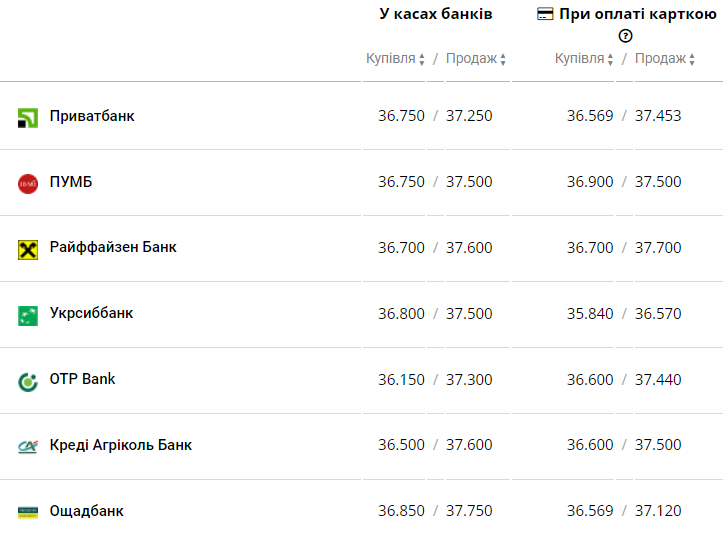Open the Райффайзен Банк link
Screen dimensions: 723x533
click(113, 247)
